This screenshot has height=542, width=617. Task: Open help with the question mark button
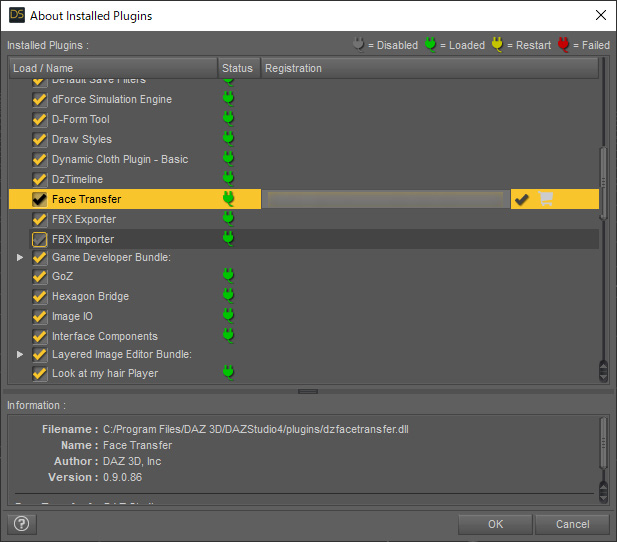click(x=22, y=524)
